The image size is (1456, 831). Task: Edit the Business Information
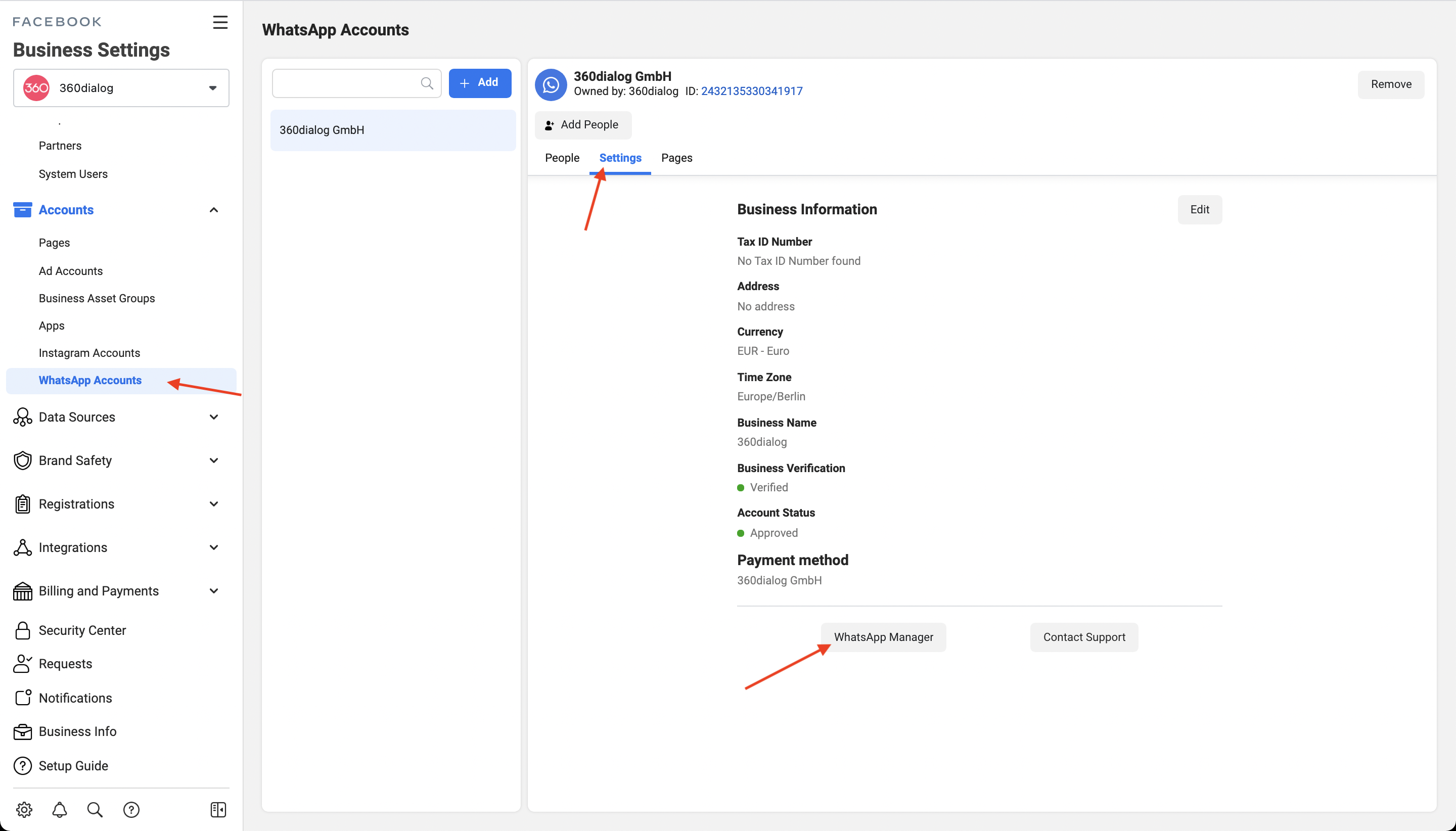click(1200, 209)
